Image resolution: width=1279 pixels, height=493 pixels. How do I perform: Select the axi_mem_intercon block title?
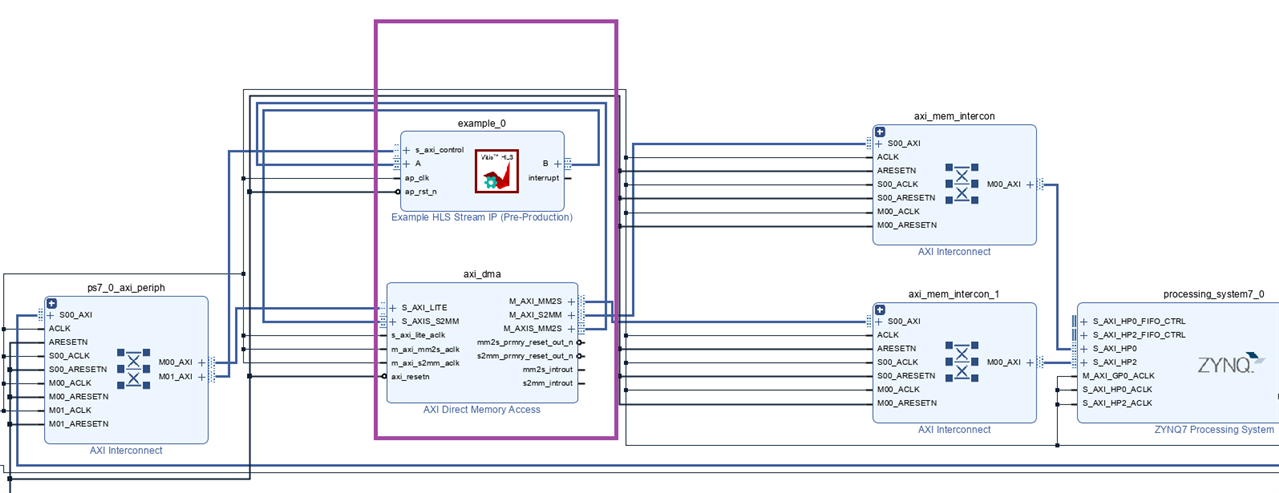954,116
